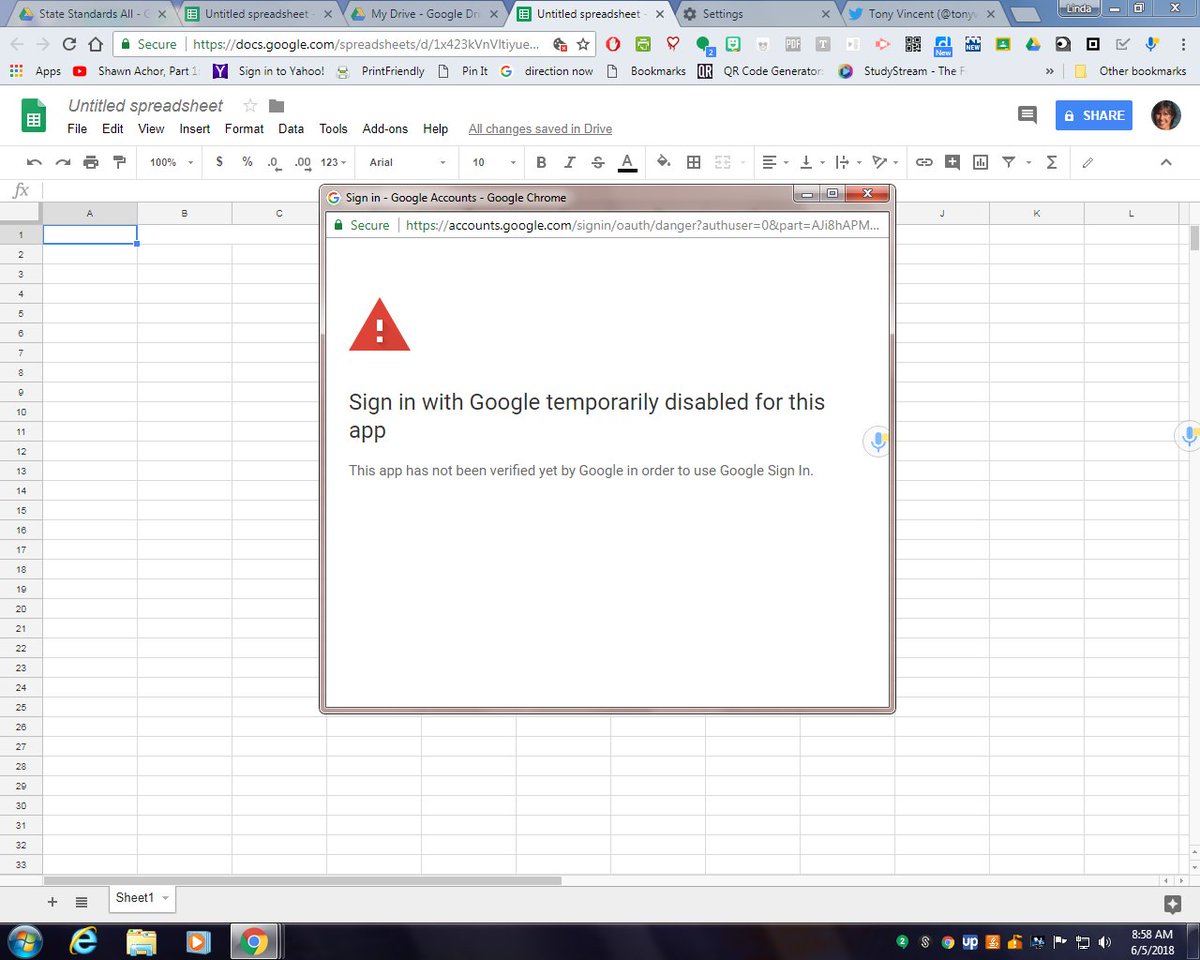1200x960 pixels.
Task: Open the font size 10 dropdown
Action: click(x=494, y=162)
